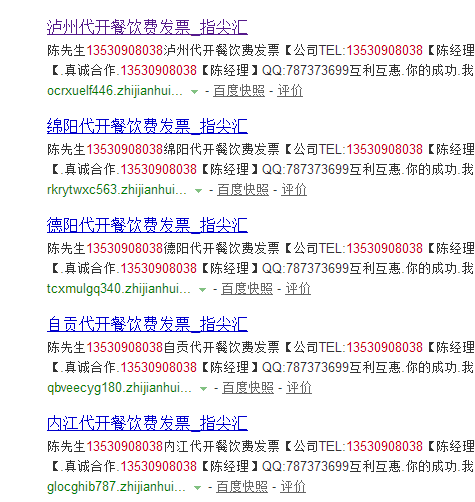Click snippet text 陈先生13530908038自贡代开餐饮费发票
475x502 pixels.
163,347
